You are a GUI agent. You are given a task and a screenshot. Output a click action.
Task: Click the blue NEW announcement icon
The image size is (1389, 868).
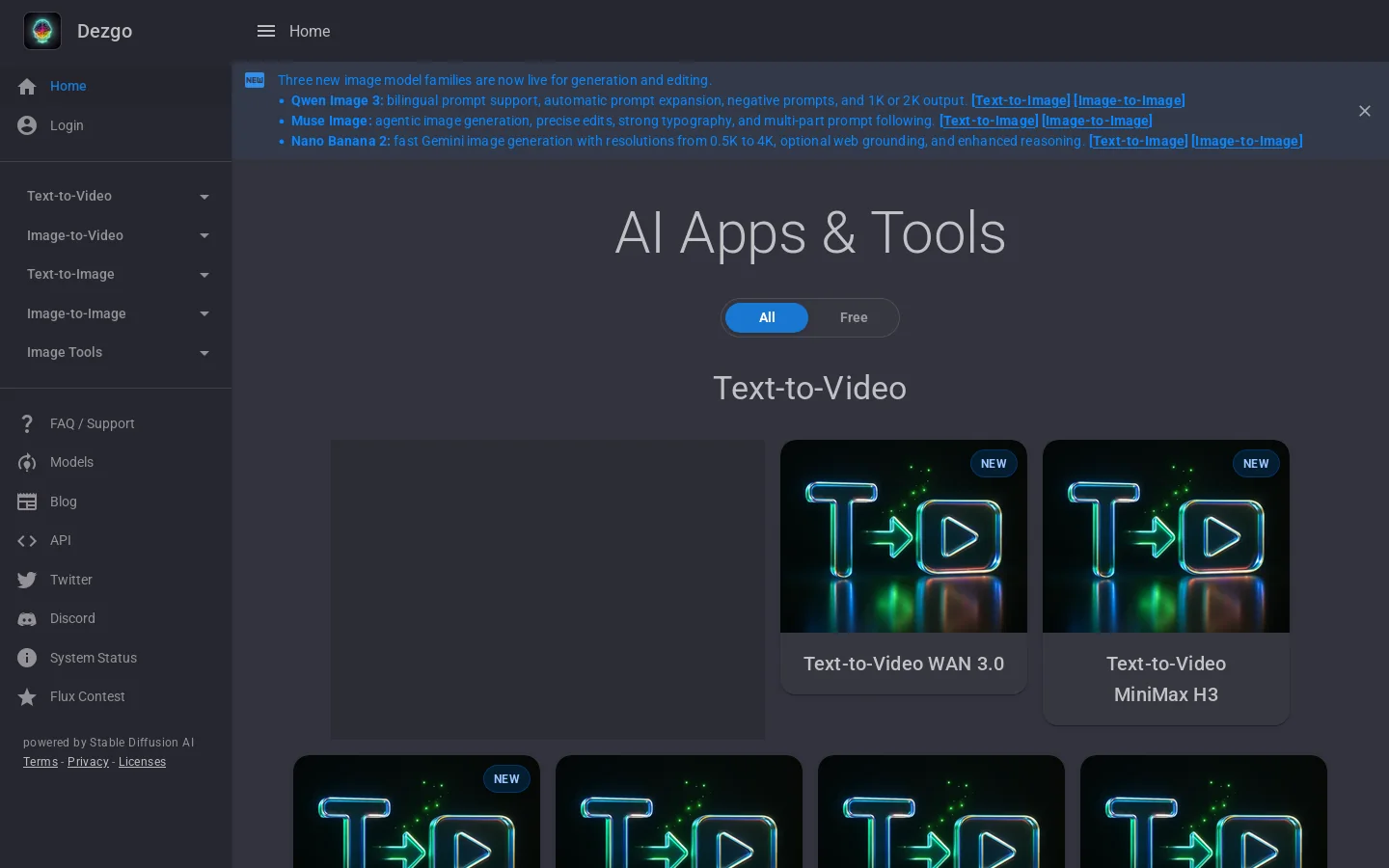[x=255, y=80]
